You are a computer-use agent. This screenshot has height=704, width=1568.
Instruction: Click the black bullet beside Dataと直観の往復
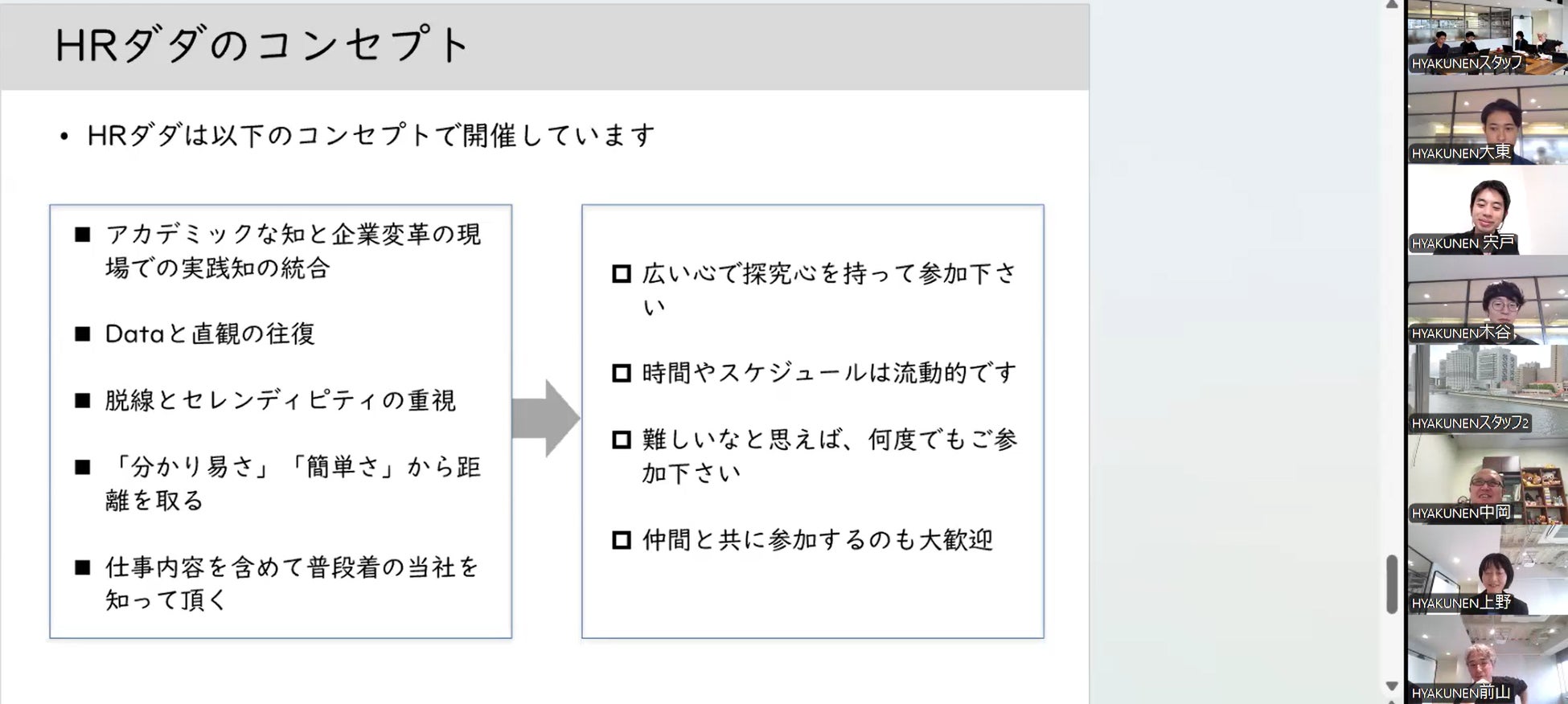[x=82, y=334]
